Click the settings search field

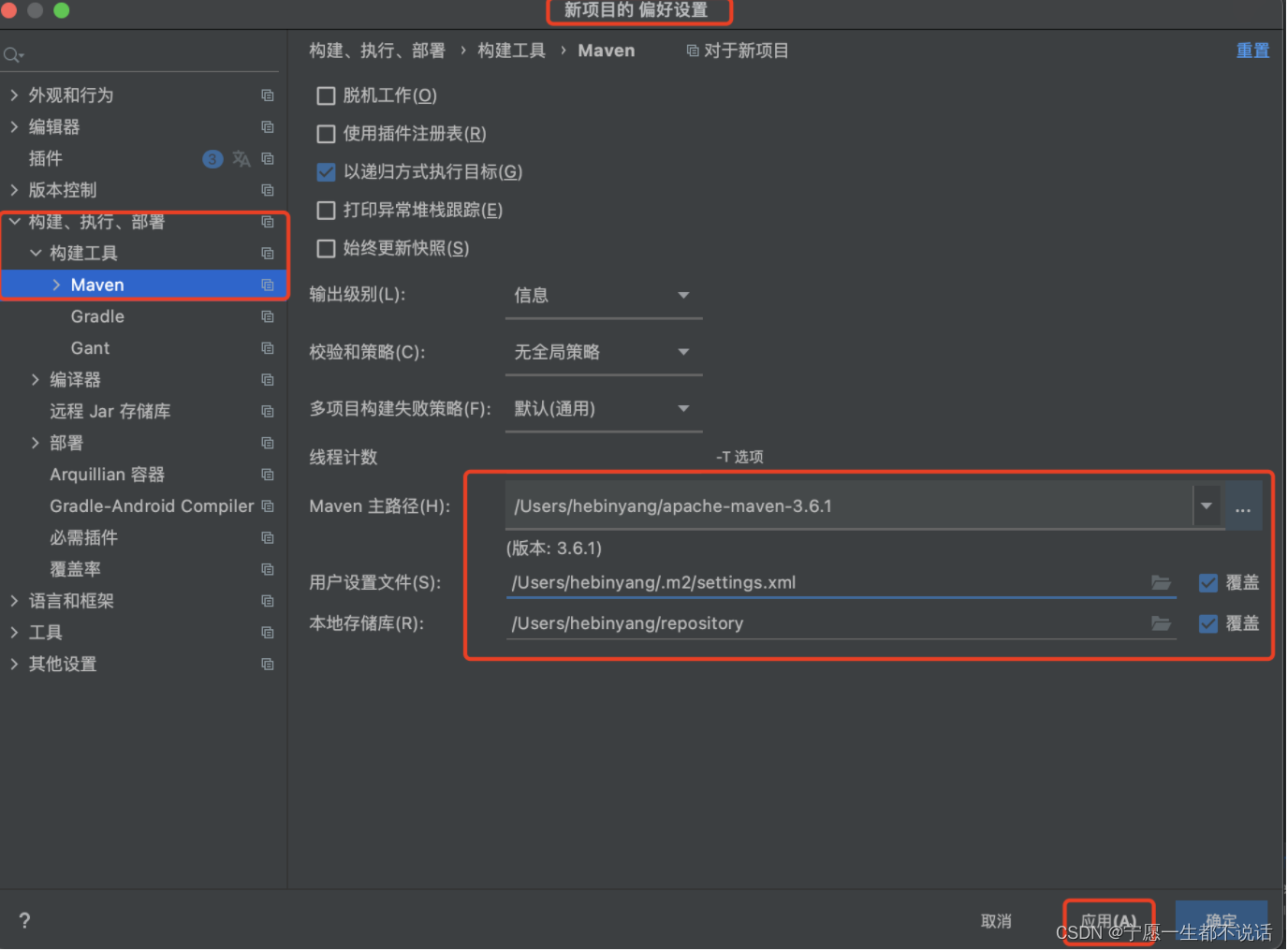click(x=140, y=55)
